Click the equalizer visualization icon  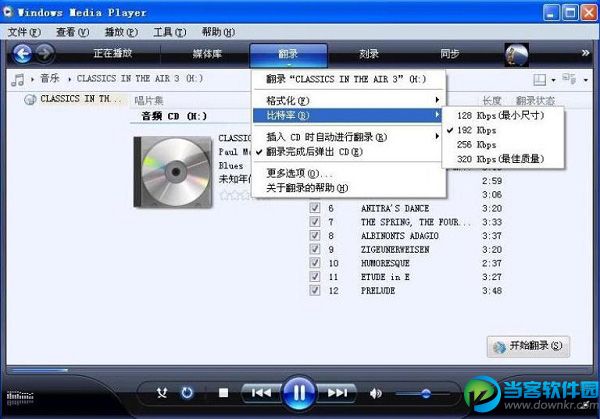(x=20, y=397)
